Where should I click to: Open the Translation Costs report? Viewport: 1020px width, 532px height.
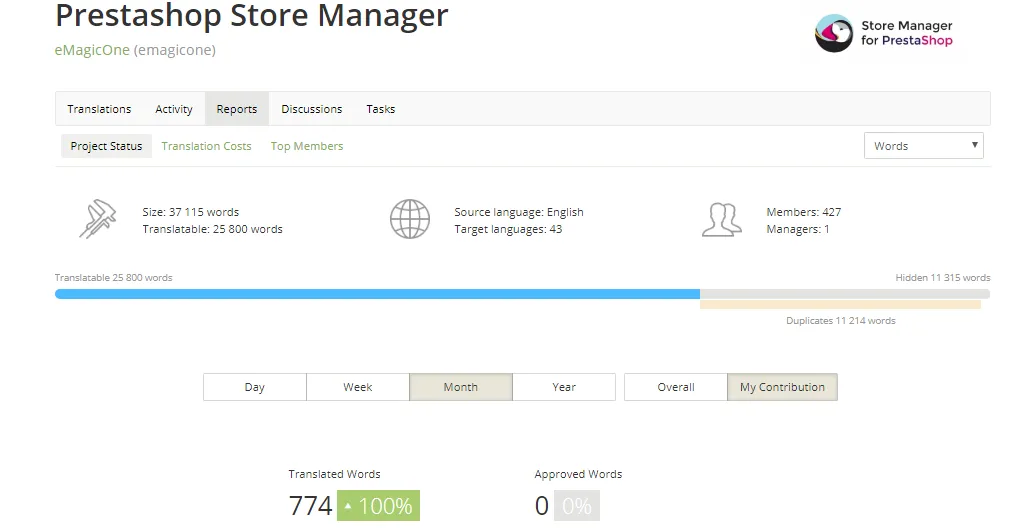[x=206, y=146]
